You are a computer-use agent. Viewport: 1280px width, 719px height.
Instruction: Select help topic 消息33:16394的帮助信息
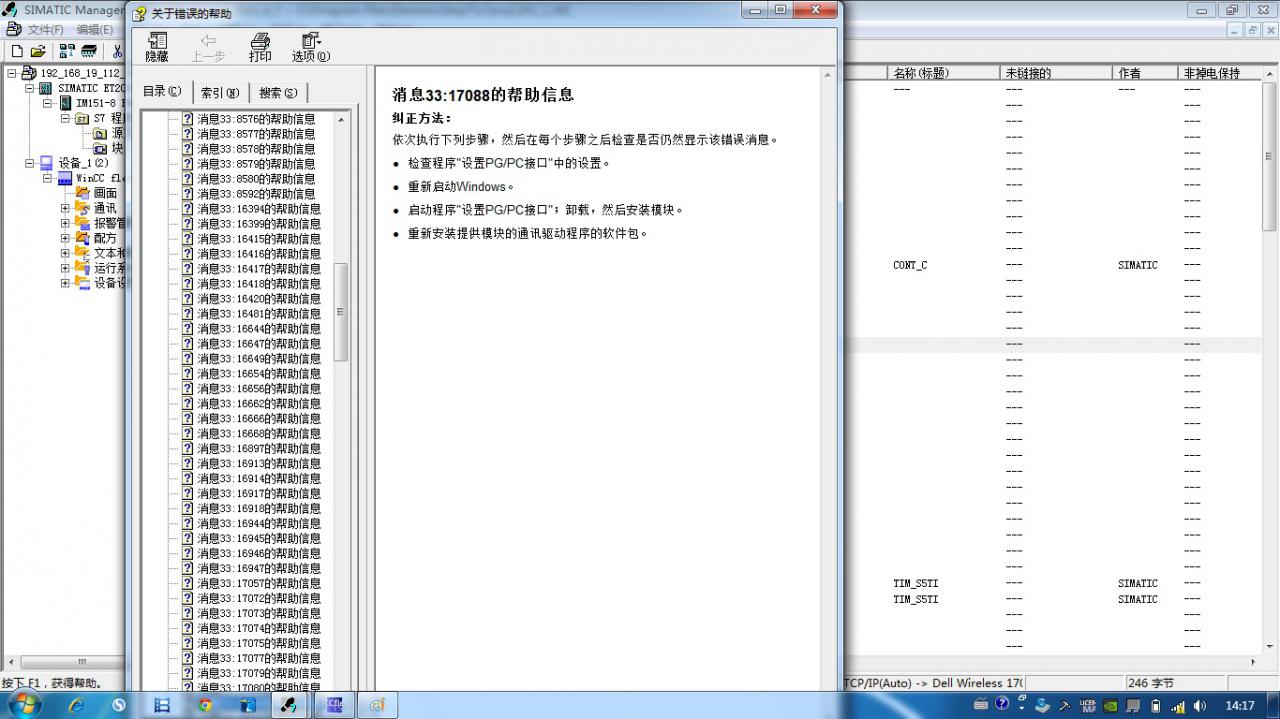258,209
